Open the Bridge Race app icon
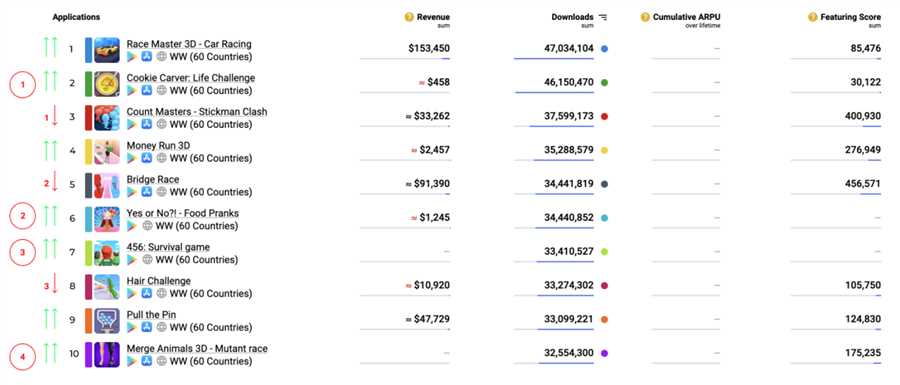The width and height of the screenshot is (900, 385). 107,185
